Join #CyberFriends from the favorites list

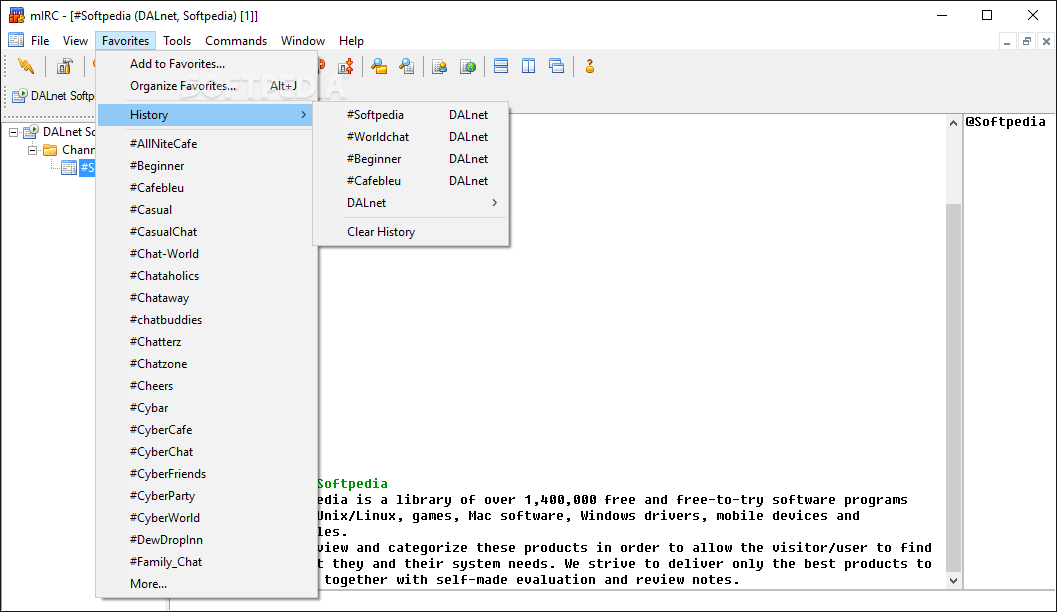207,474
